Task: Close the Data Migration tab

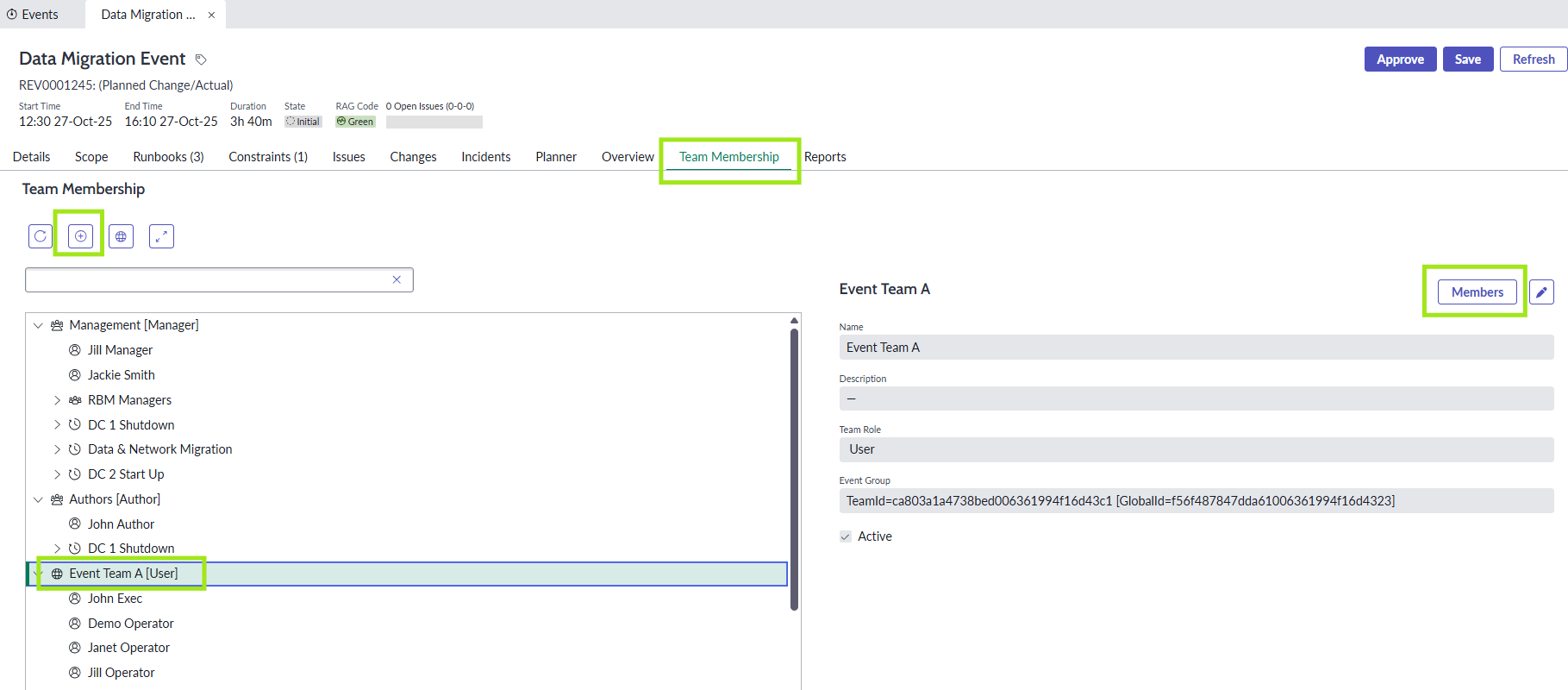Action: pos(211,15)
